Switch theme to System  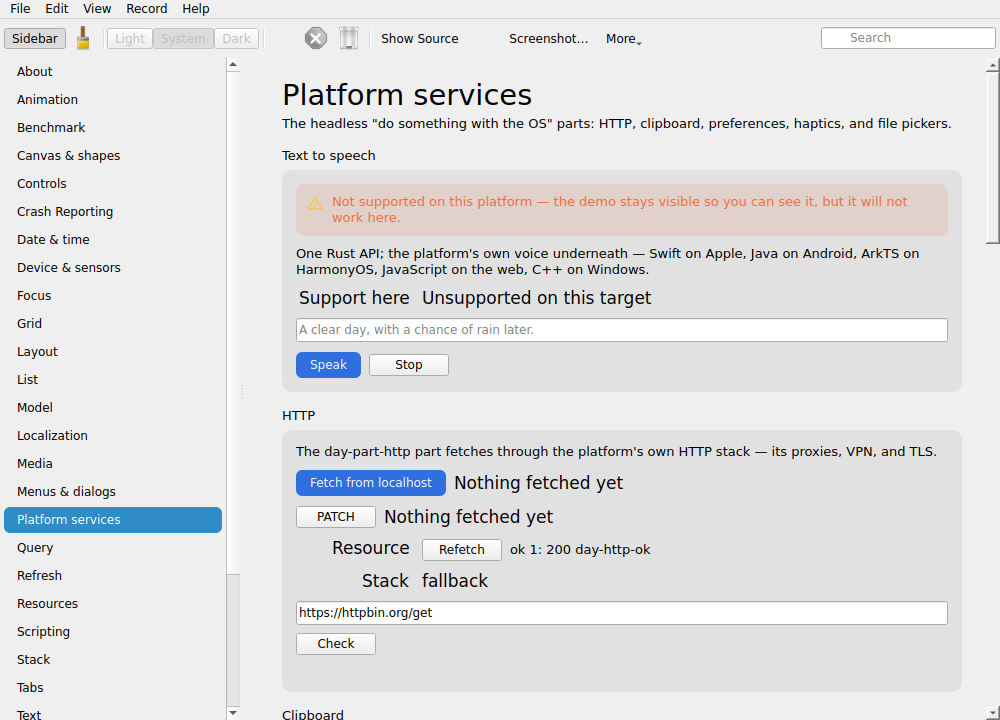[183, 38]
